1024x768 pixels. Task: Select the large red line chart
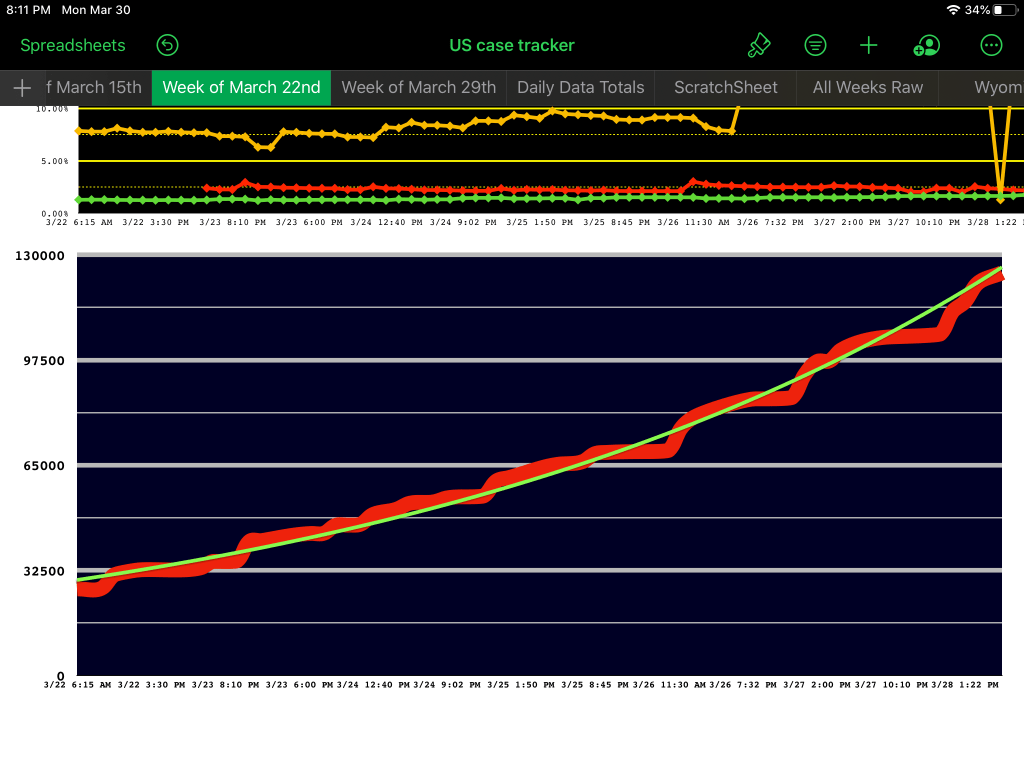click(x=540, y=465)
